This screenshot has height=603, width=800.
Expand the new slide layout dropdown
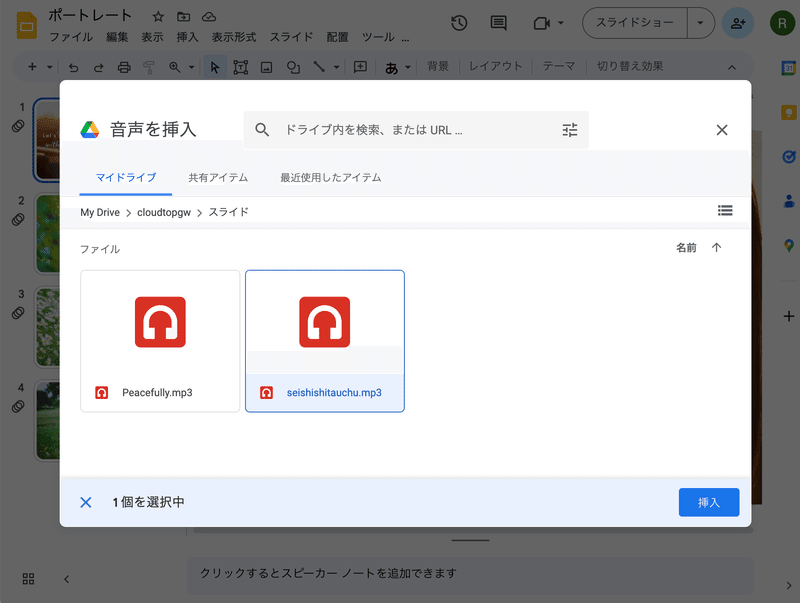coord(49,67)
